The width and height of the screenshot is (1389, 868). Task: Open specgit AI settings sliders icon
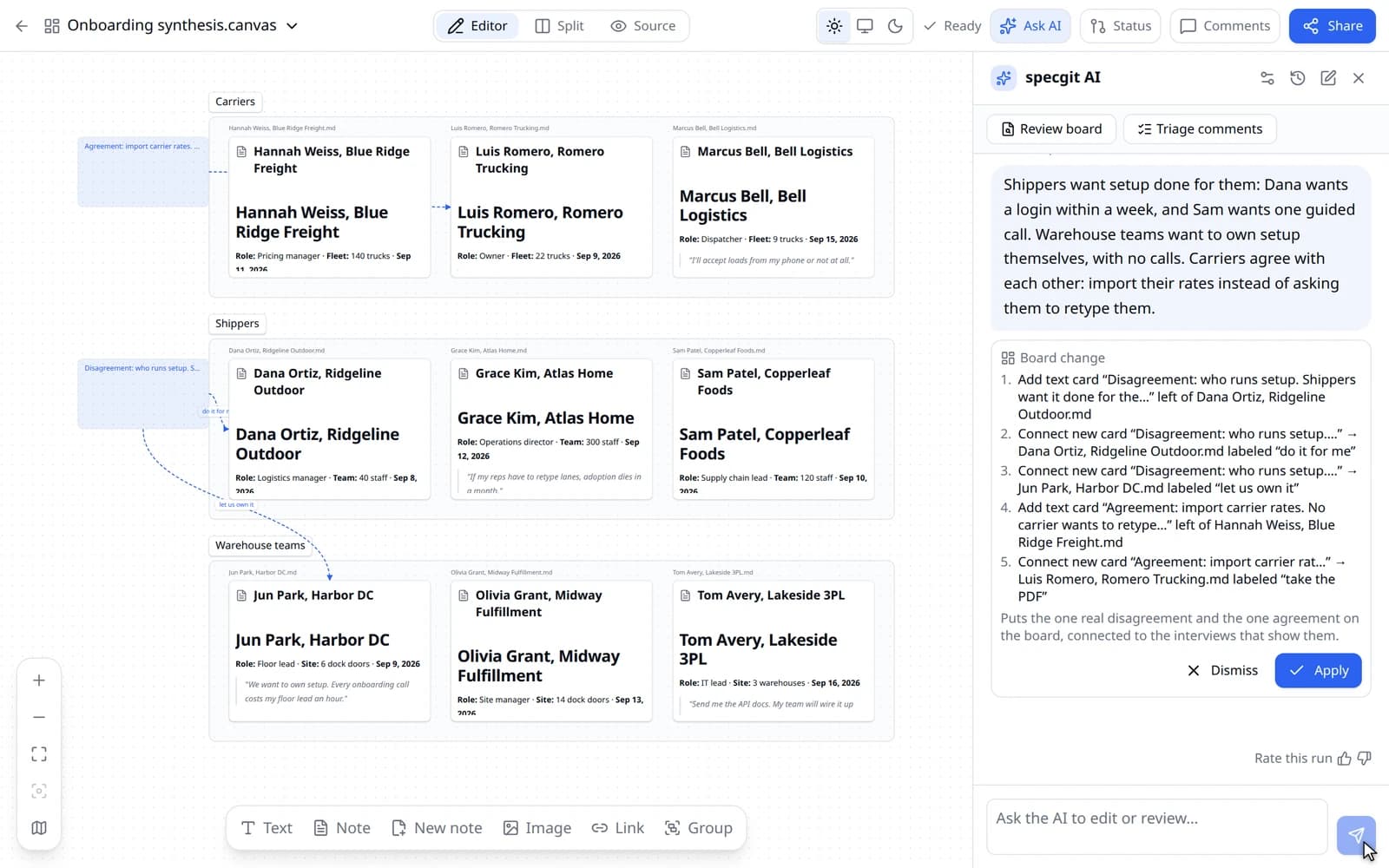coord(1267,78)
